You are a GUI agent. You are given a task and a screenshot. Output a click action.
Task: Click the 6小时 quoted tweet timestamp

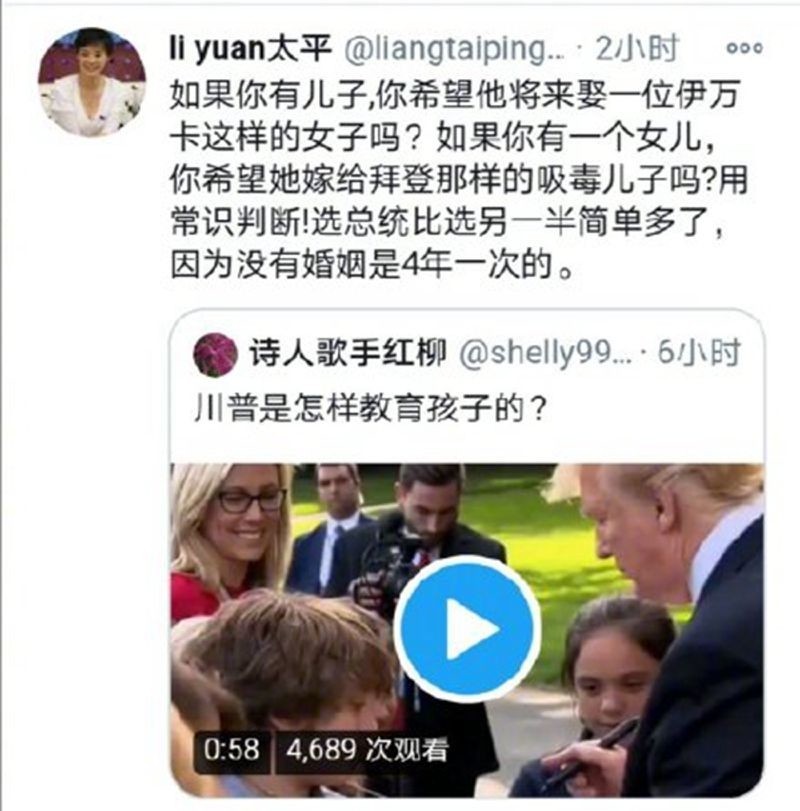(699, 353)
